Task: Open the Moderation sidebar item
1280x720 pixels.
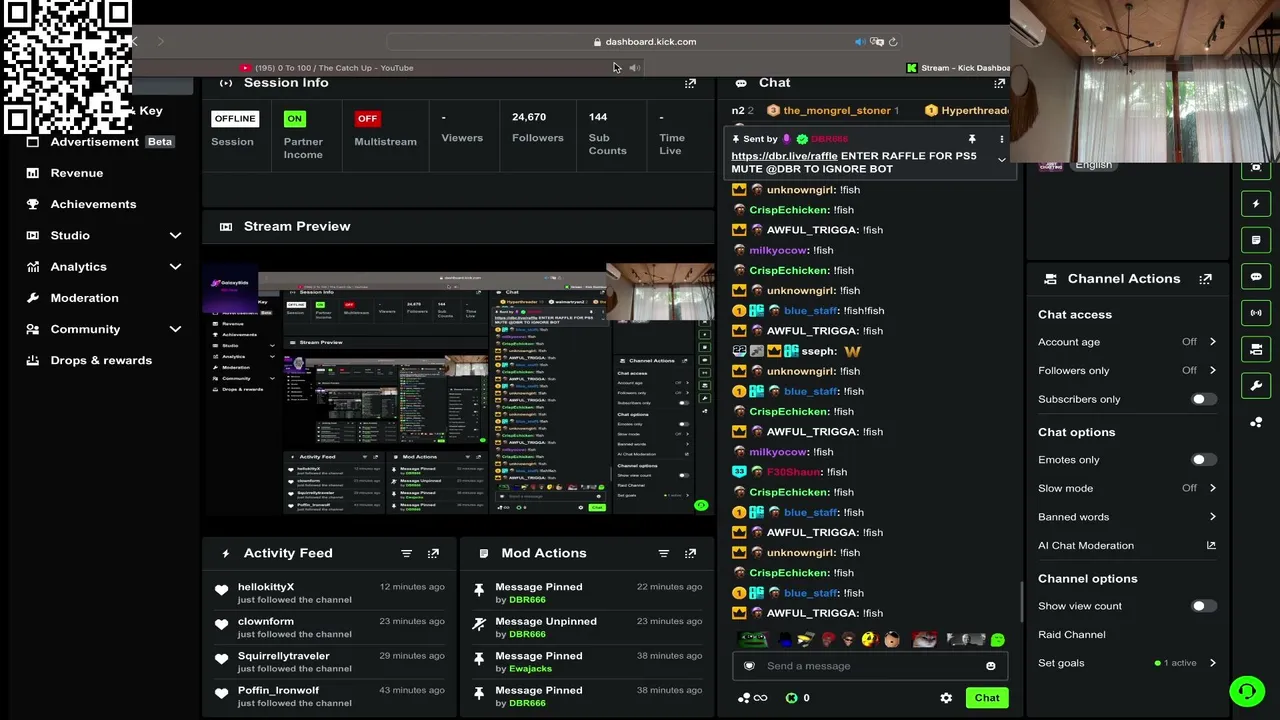Action: point(84,298)
